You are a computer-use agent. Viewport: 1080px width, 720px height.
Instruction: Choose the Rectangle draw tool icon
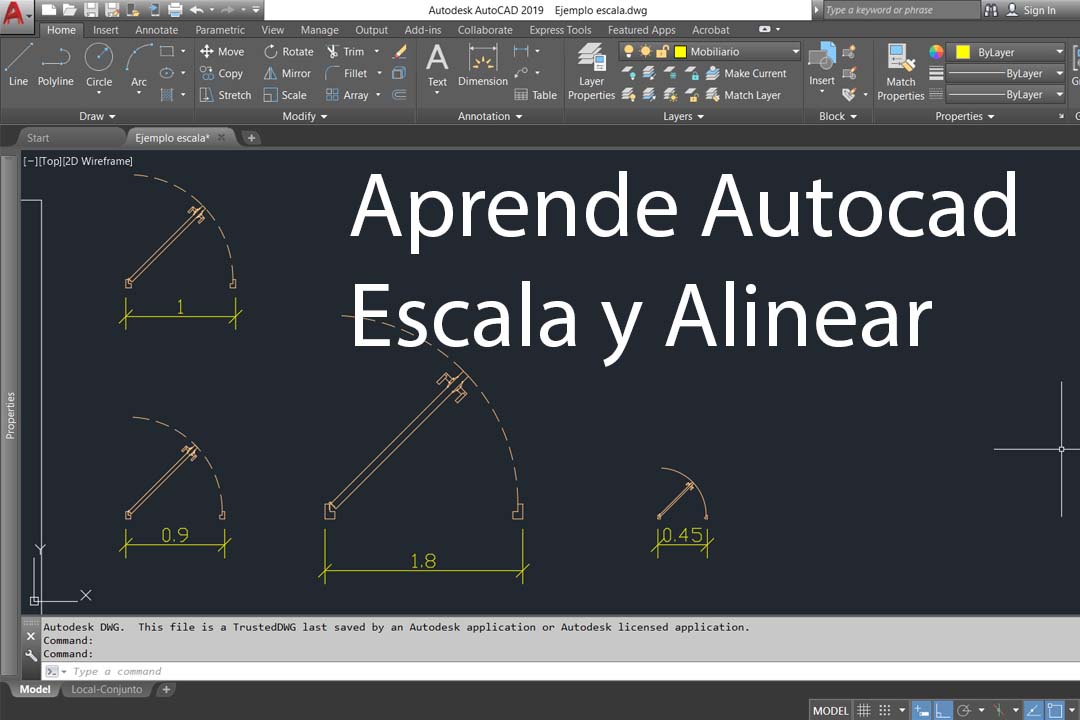(x=167, y=51)
